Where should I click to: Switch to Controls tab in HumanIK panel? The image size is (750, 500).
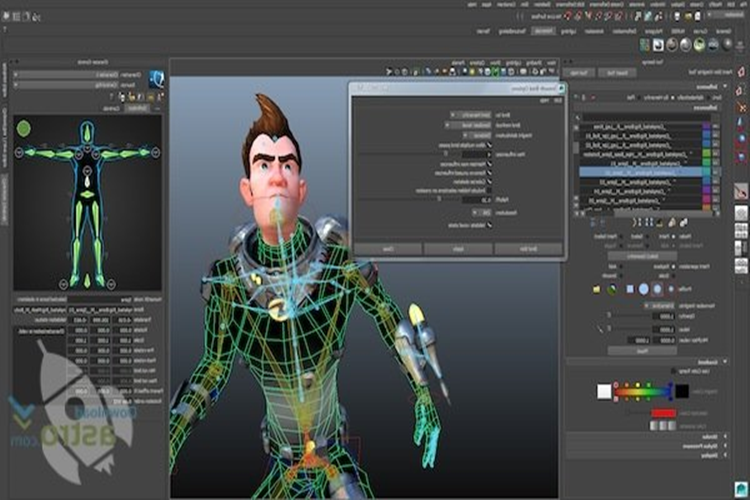pyautogui.click(x=111, y=109)
